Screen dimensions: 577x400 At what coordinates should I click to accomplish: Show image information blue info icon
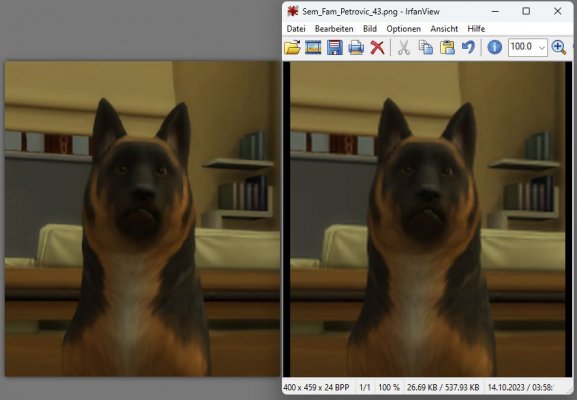click(495, 47)
